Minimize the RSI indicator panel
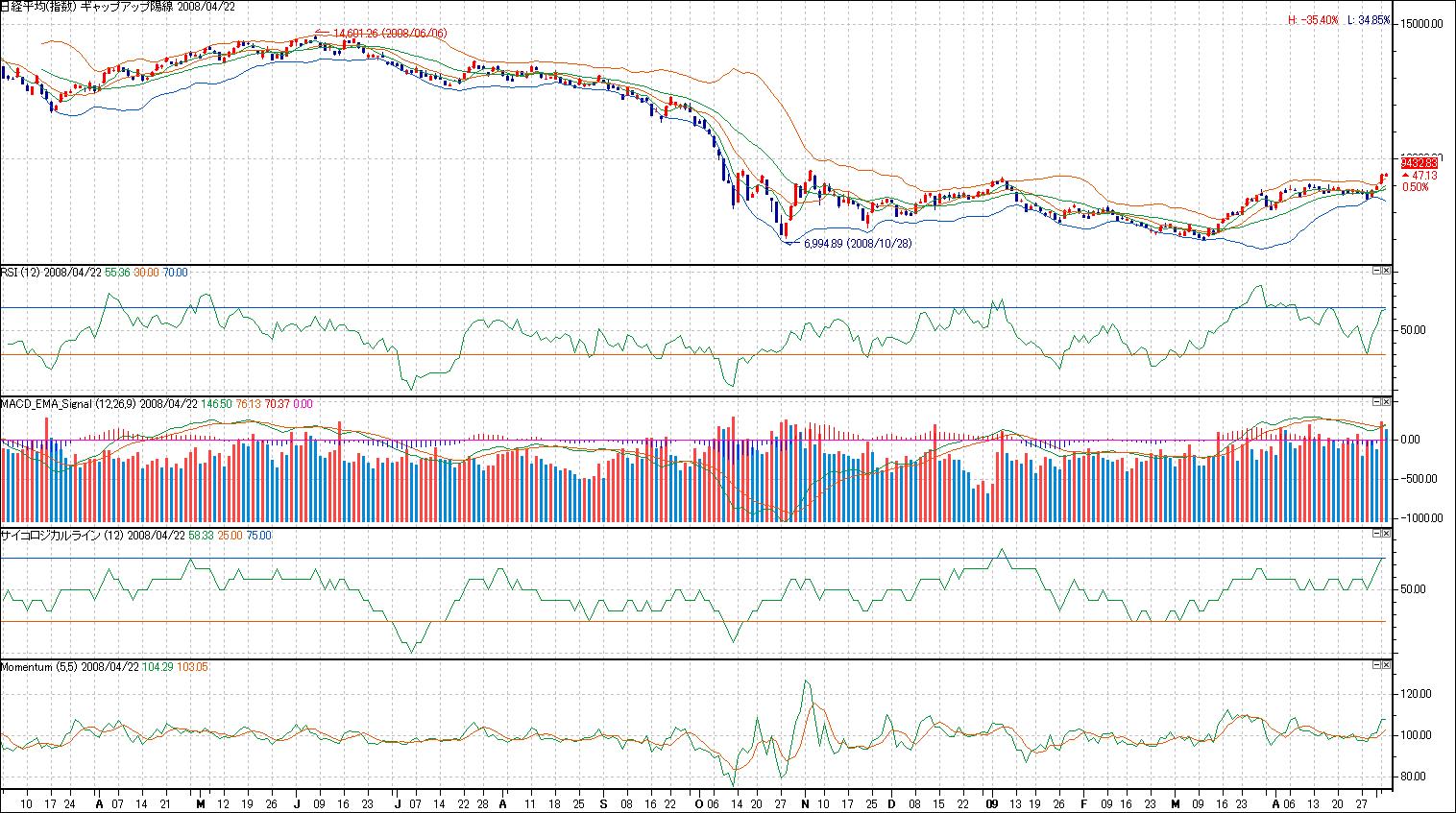 (x=1375, y=271)
